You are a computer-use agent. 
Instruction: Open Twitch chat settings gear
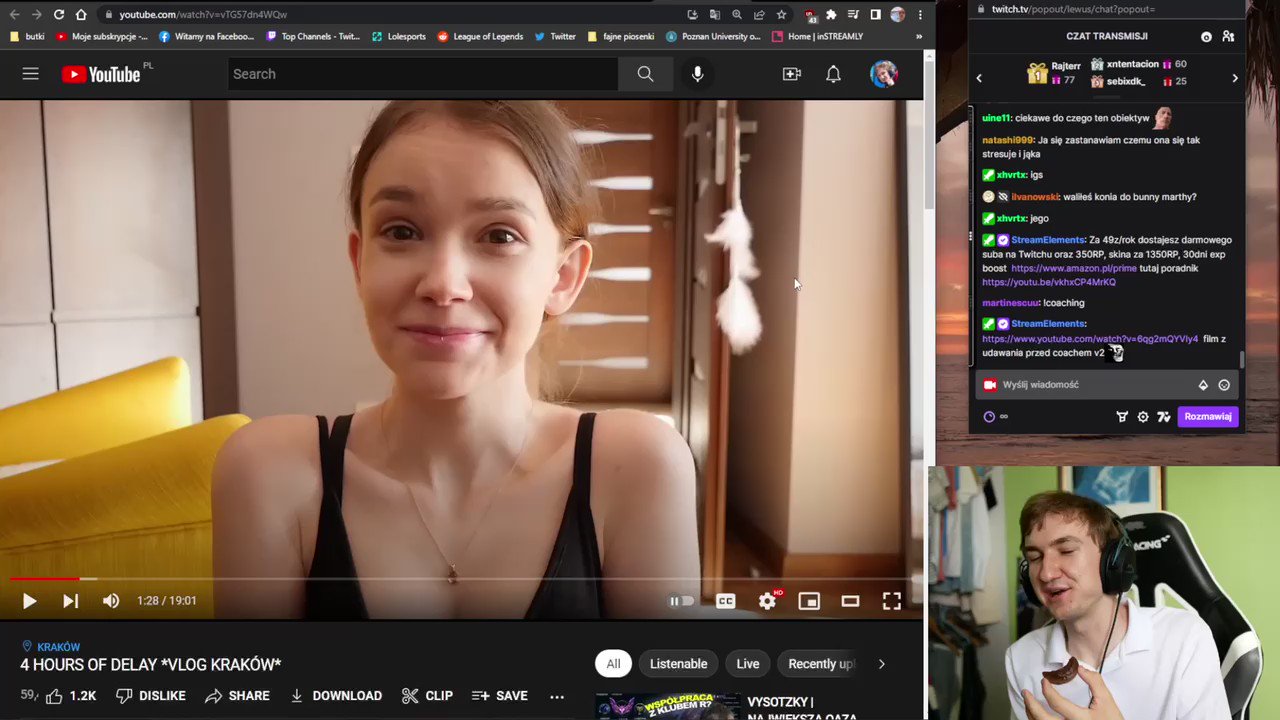coord(1143,416)
